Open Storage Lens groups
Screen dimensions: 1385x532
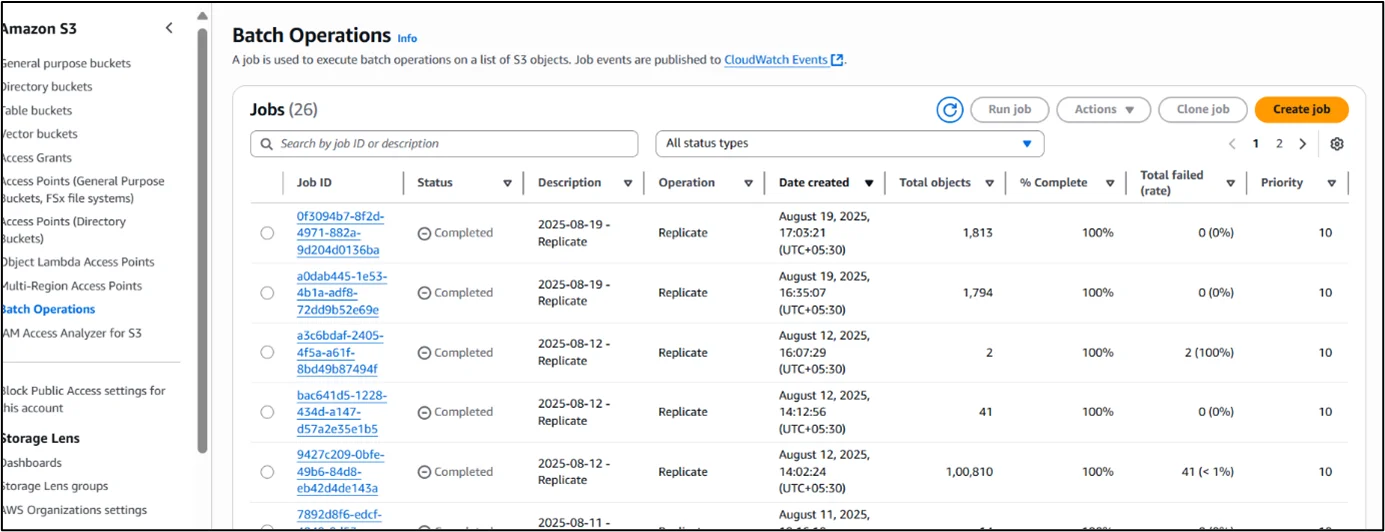coord(54,486)
